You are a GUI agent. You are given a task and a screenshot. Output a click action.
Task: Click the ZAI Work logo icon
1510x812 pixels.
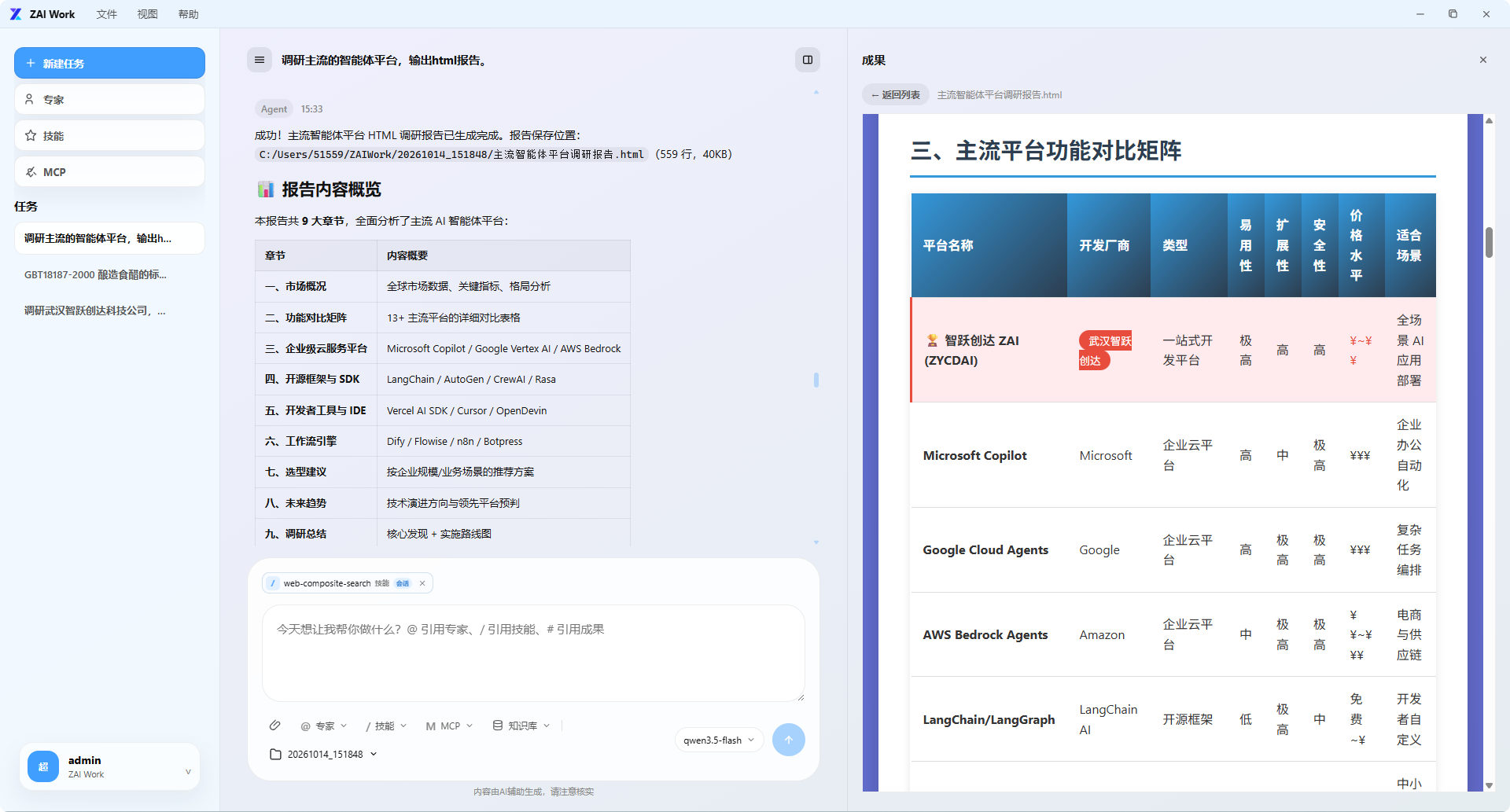pyautogui.click(x=15, y=14)
